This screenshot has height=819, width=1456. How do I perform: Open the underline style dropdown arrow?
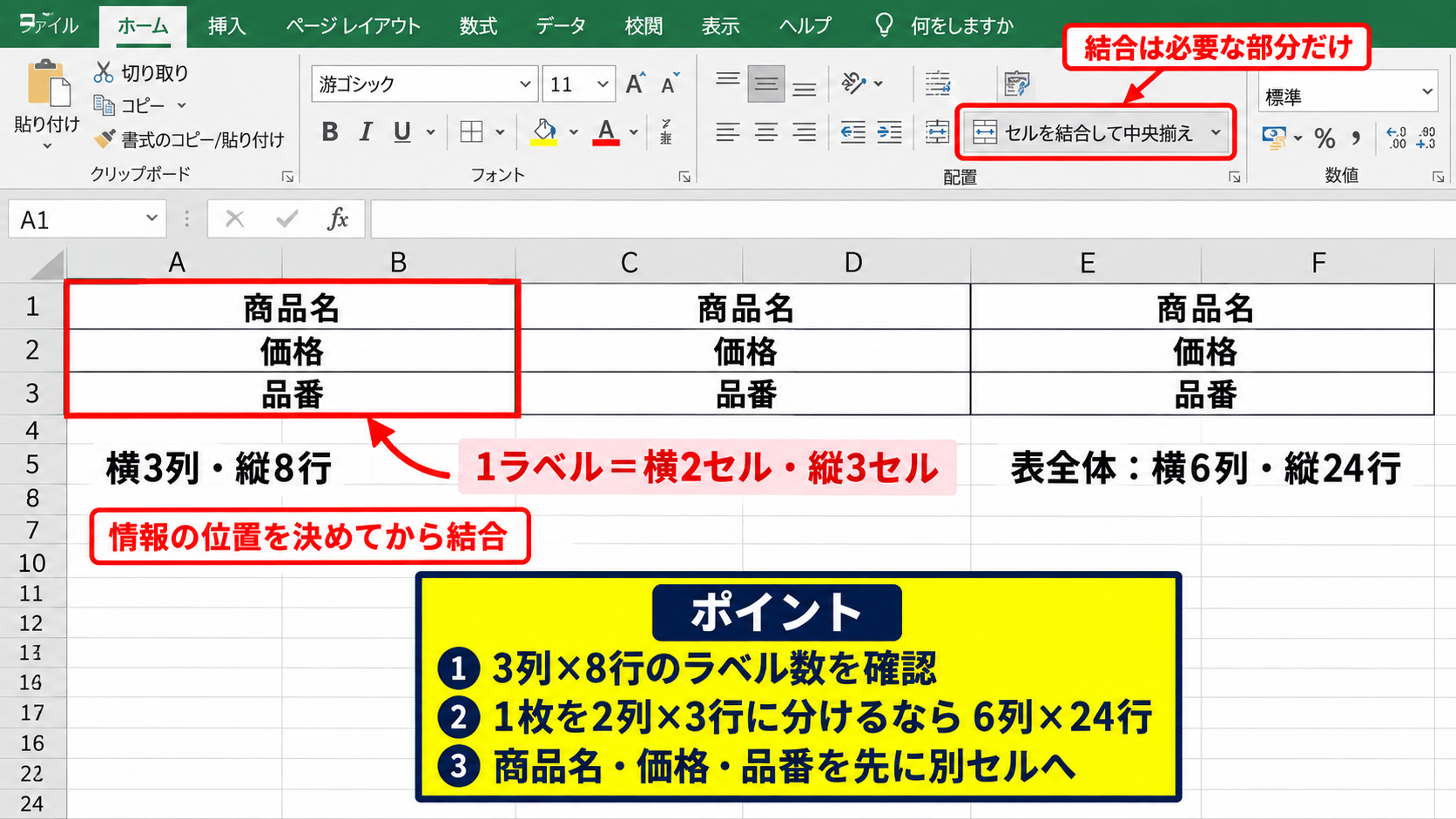430,132
